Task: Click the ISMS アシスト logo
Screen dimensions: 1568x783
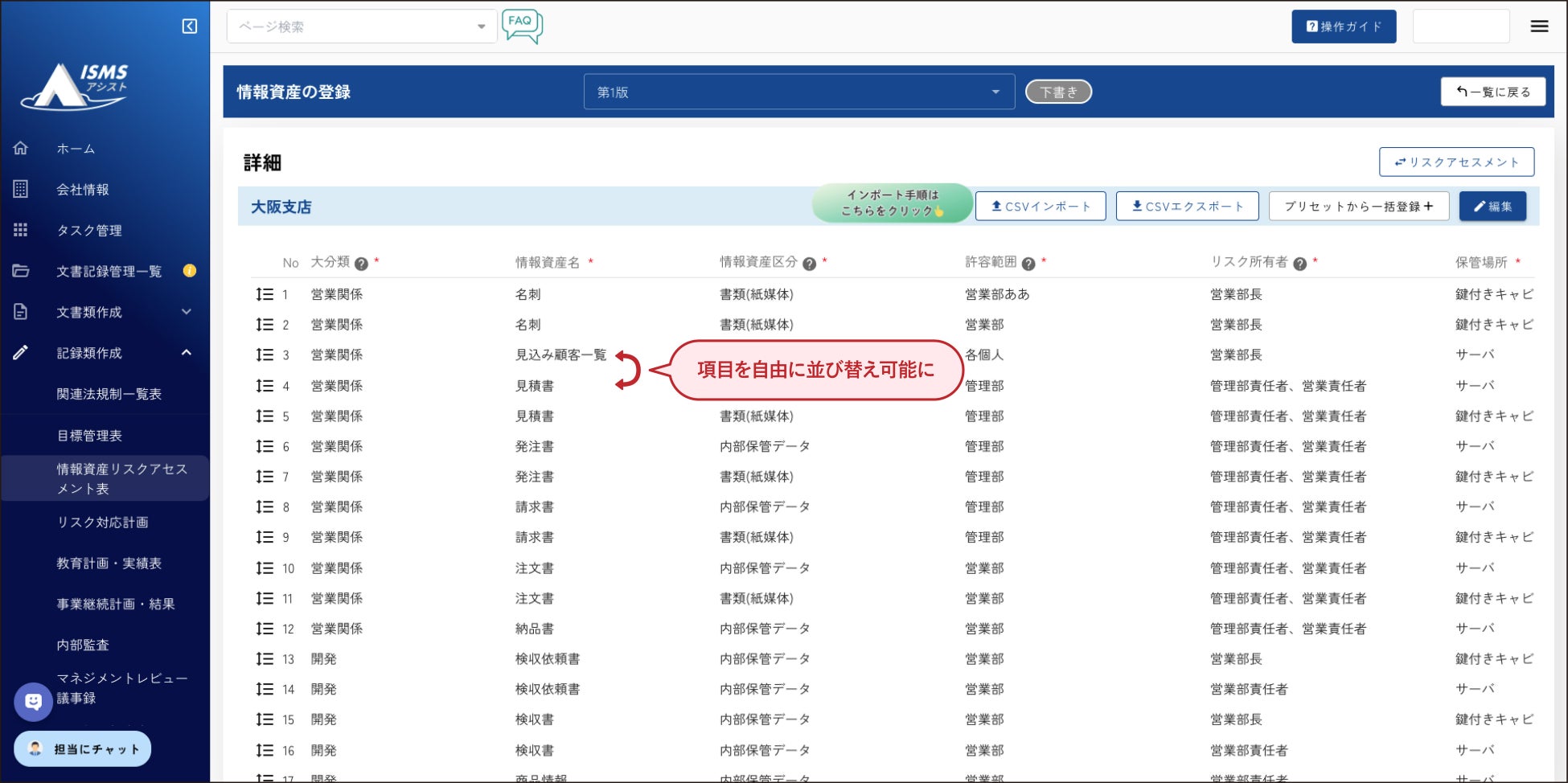Action: tap(75, 86)
